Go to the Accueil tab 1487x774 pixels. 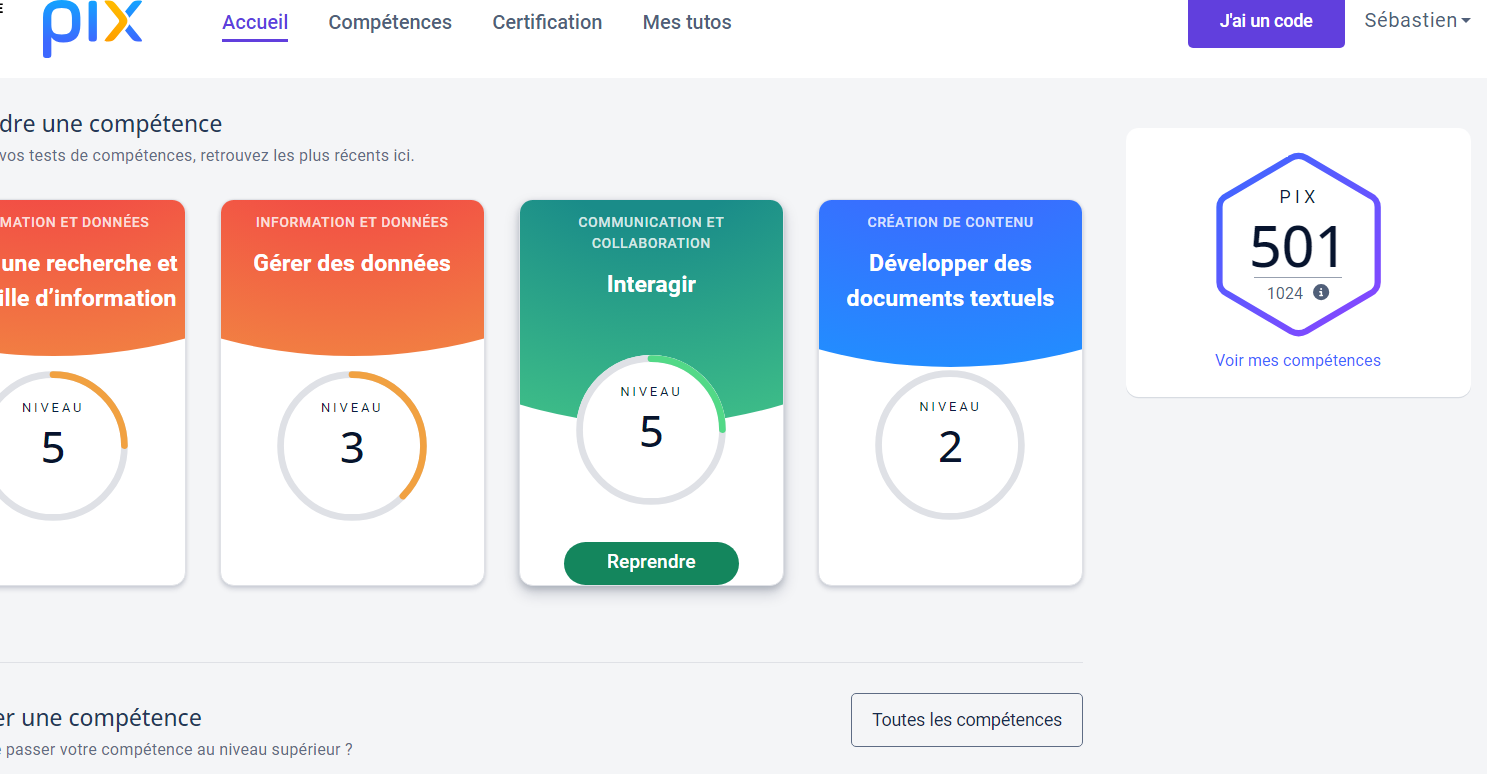[255, 22]
